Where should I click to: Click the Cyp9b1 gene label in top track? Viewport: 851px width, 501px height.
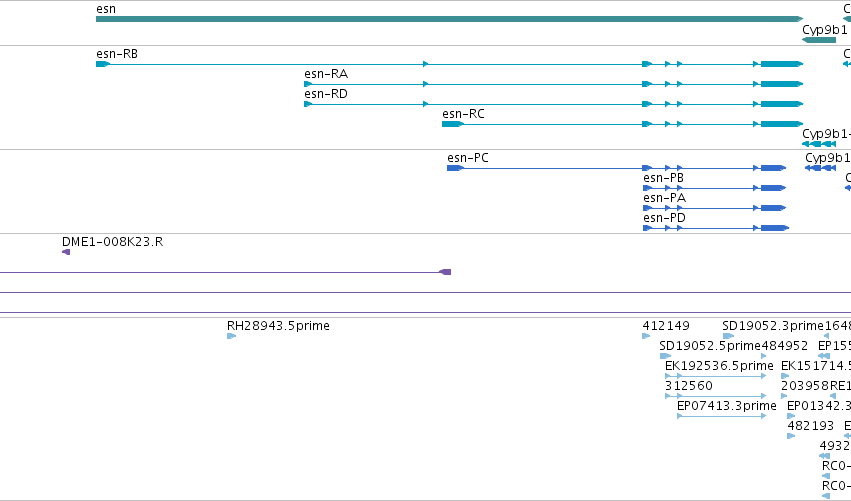[x=824, y=30]
